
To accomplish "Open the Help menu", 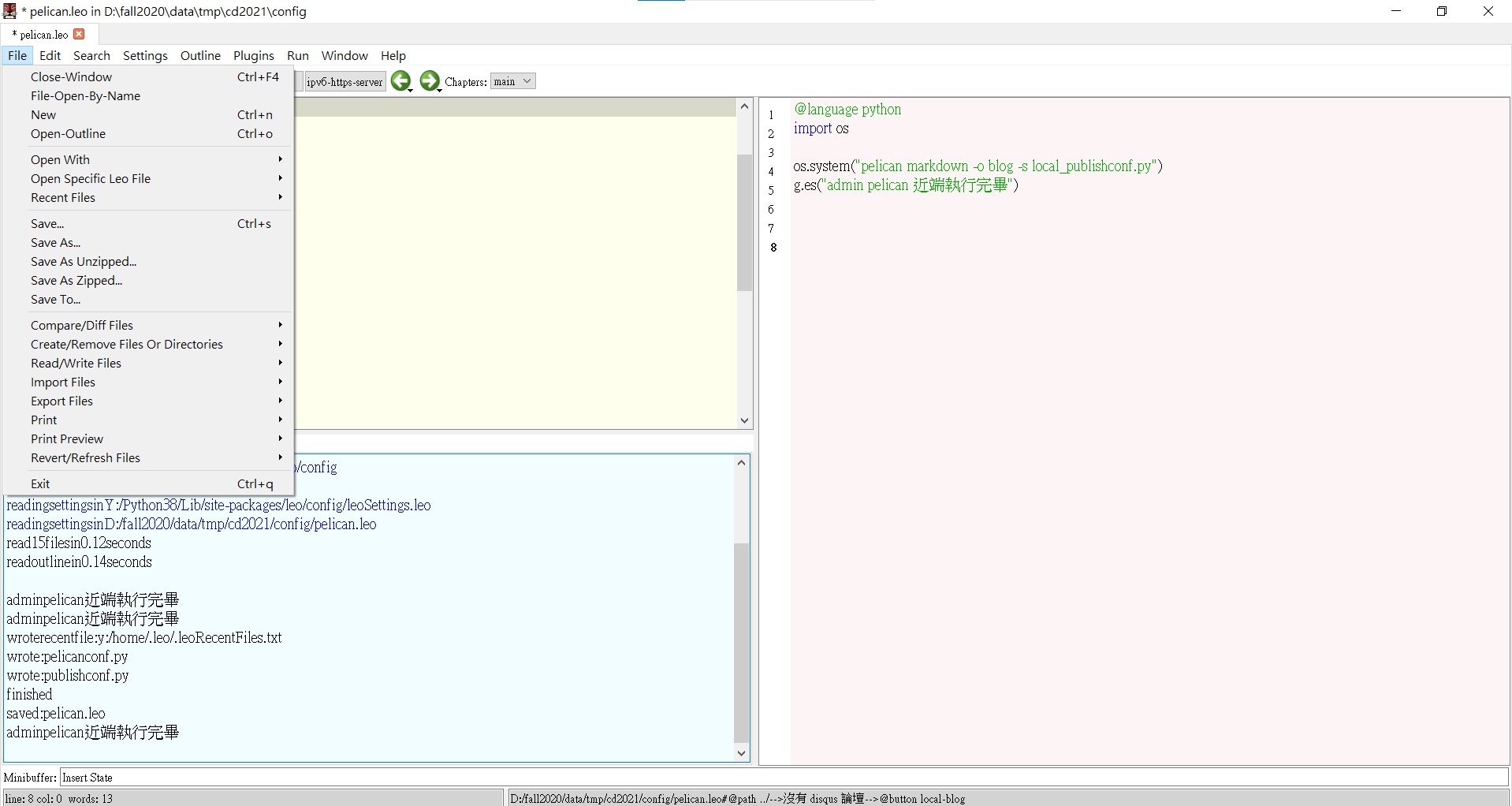I will tap(393, 55).
